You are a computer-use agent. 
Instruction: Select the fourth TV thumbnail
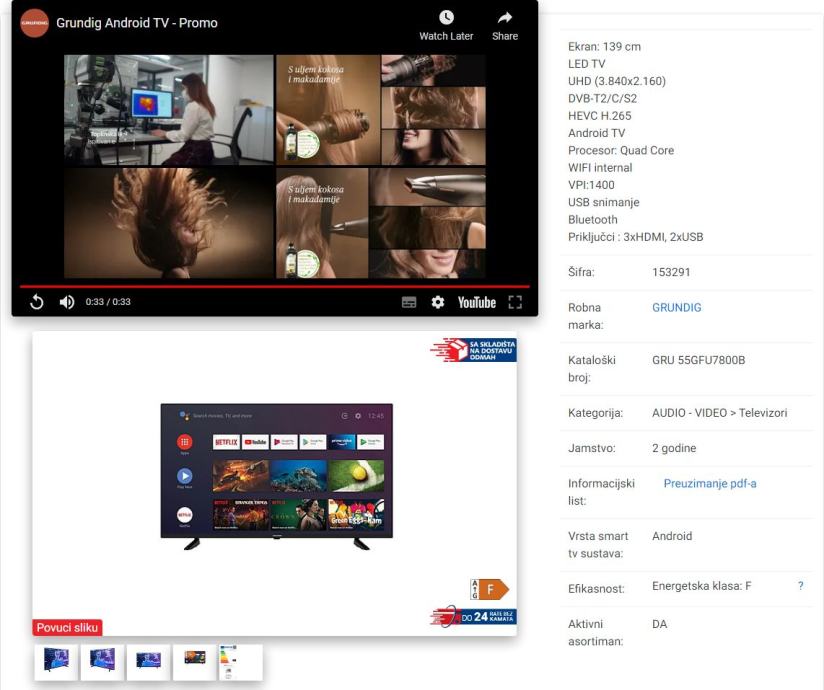pos(194,662)
